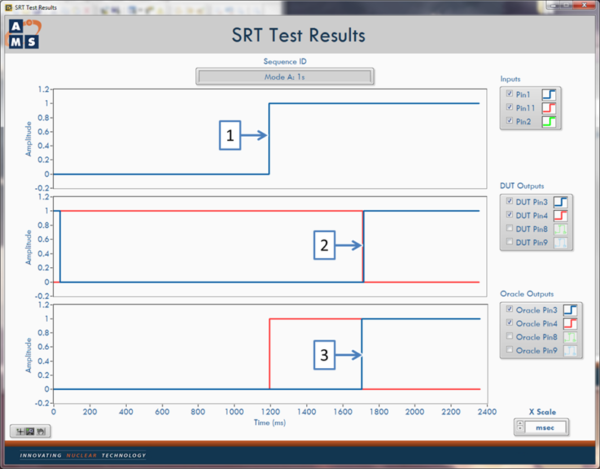Uncheck the Pin1 input checkbox
Screen dimensions: 600x469
(509, 94)
